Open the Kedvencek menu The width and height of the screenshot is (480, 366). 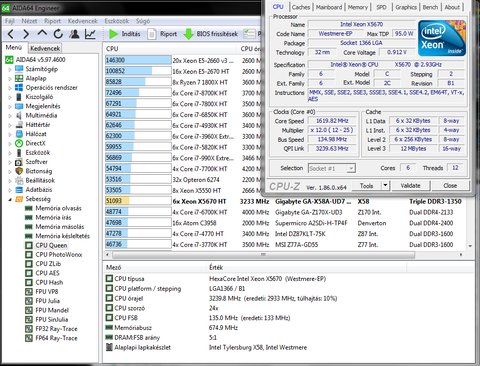[83, 21]
